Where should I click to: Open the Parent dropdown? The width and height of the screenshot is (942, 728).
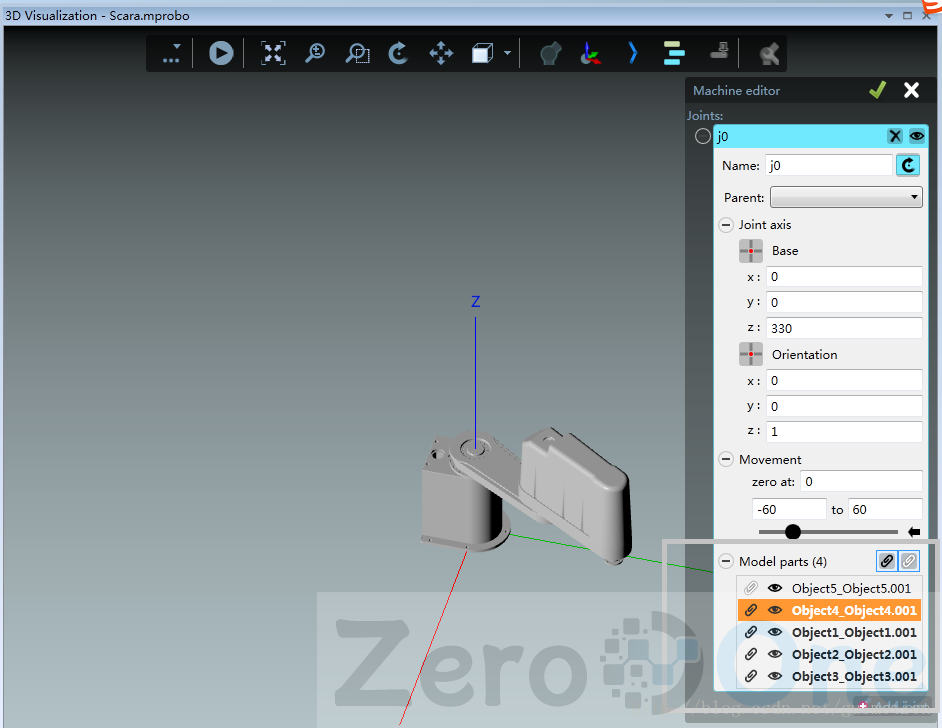[846, 197]
